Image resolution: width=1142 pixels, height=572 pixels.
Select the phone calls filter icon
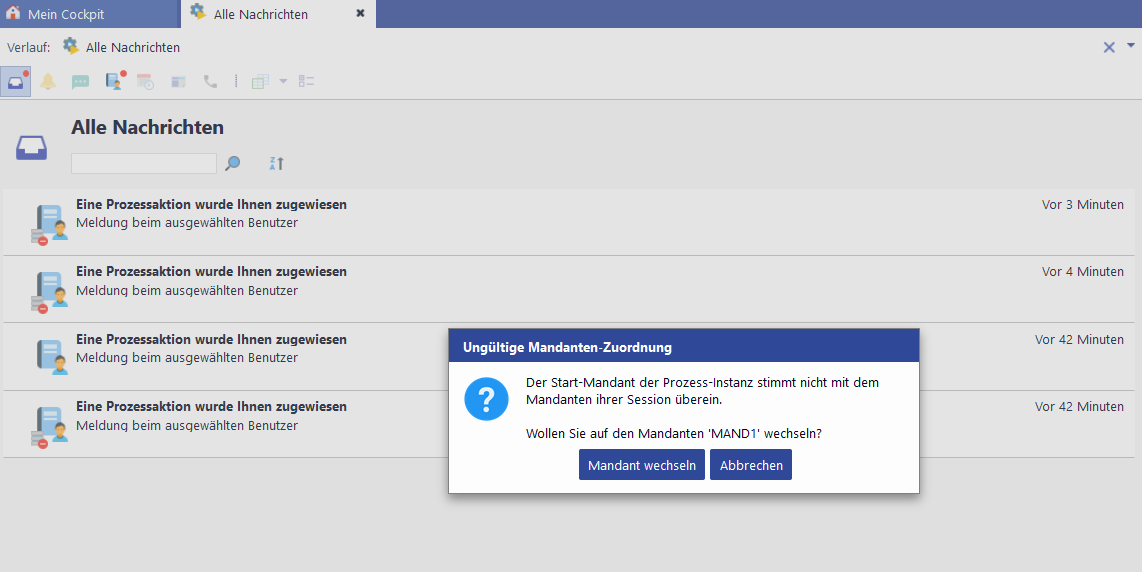(x=210, y=82)
